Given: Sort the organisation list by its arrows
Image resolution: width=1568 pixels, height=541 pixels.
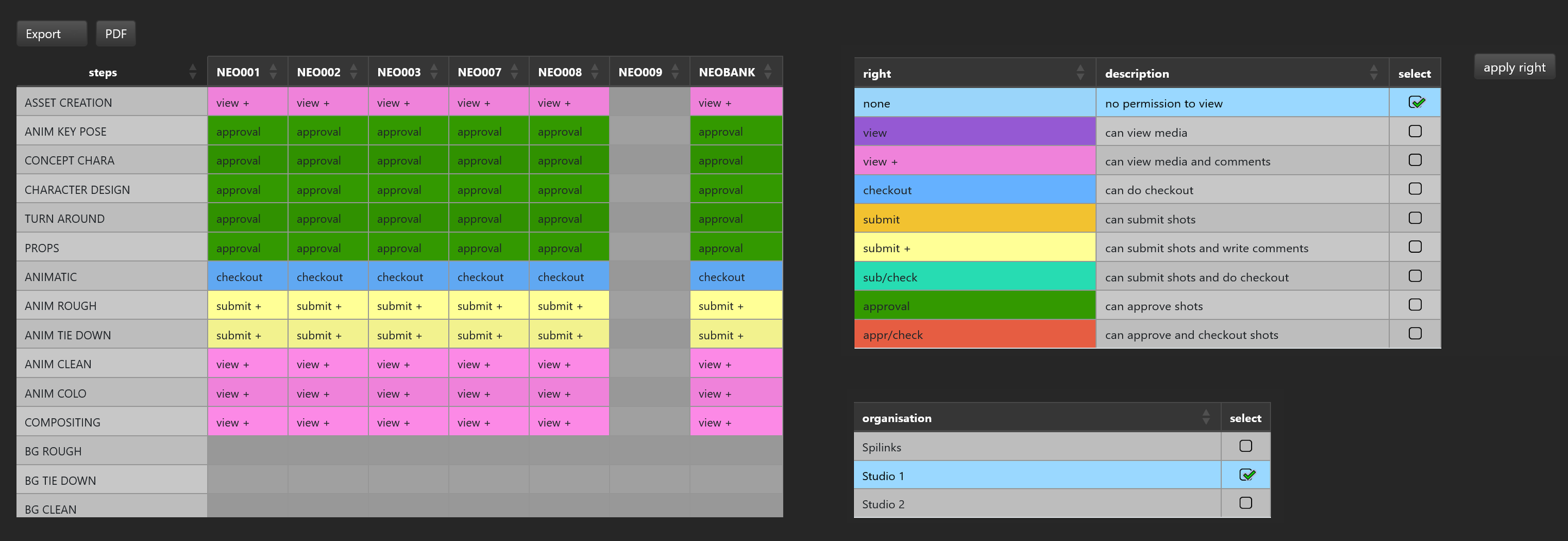Looking at the screenshot, I should [x=1206, y=417].
